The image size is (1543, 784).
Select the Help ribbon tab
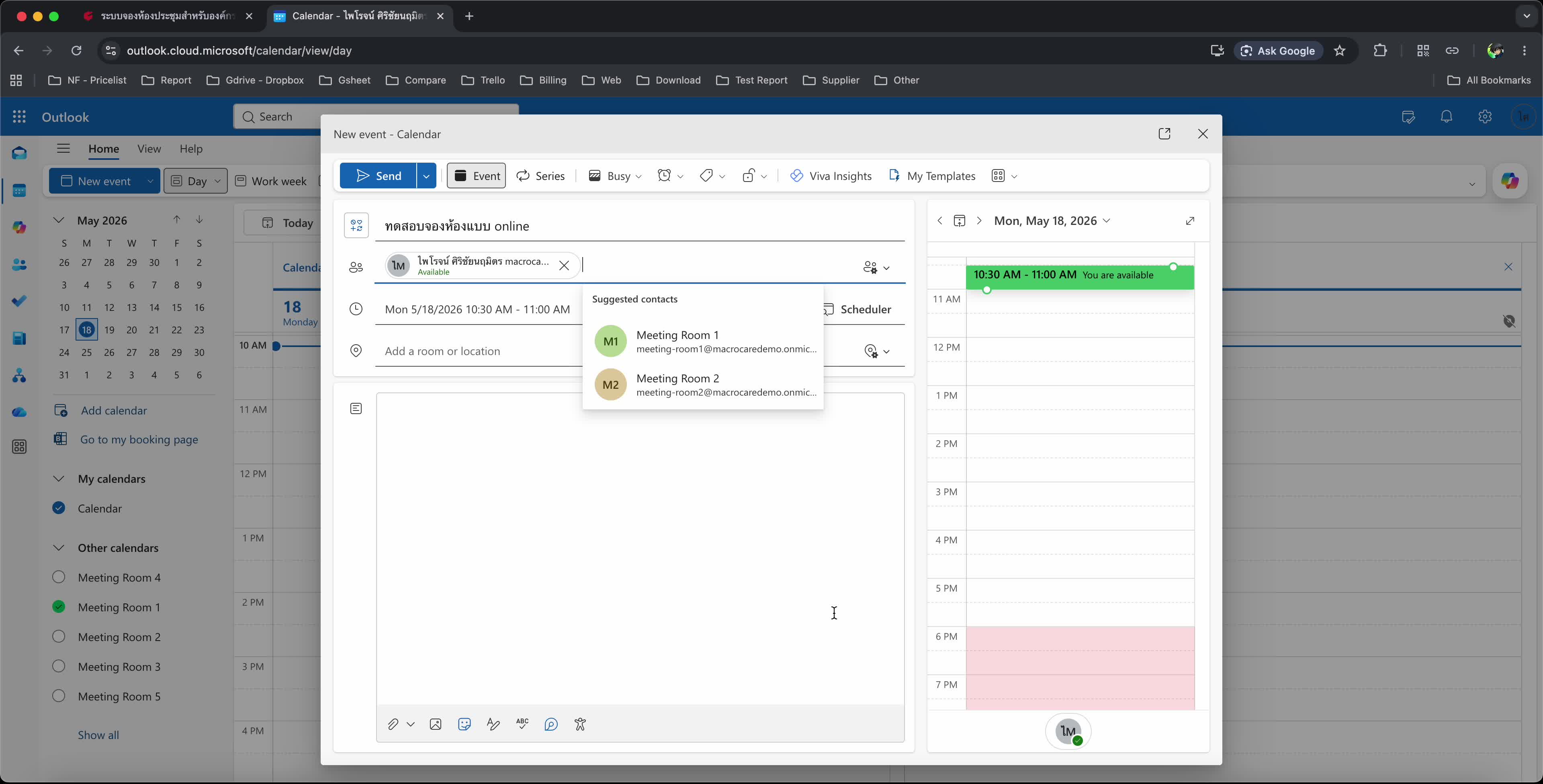[x=191, y=149]
